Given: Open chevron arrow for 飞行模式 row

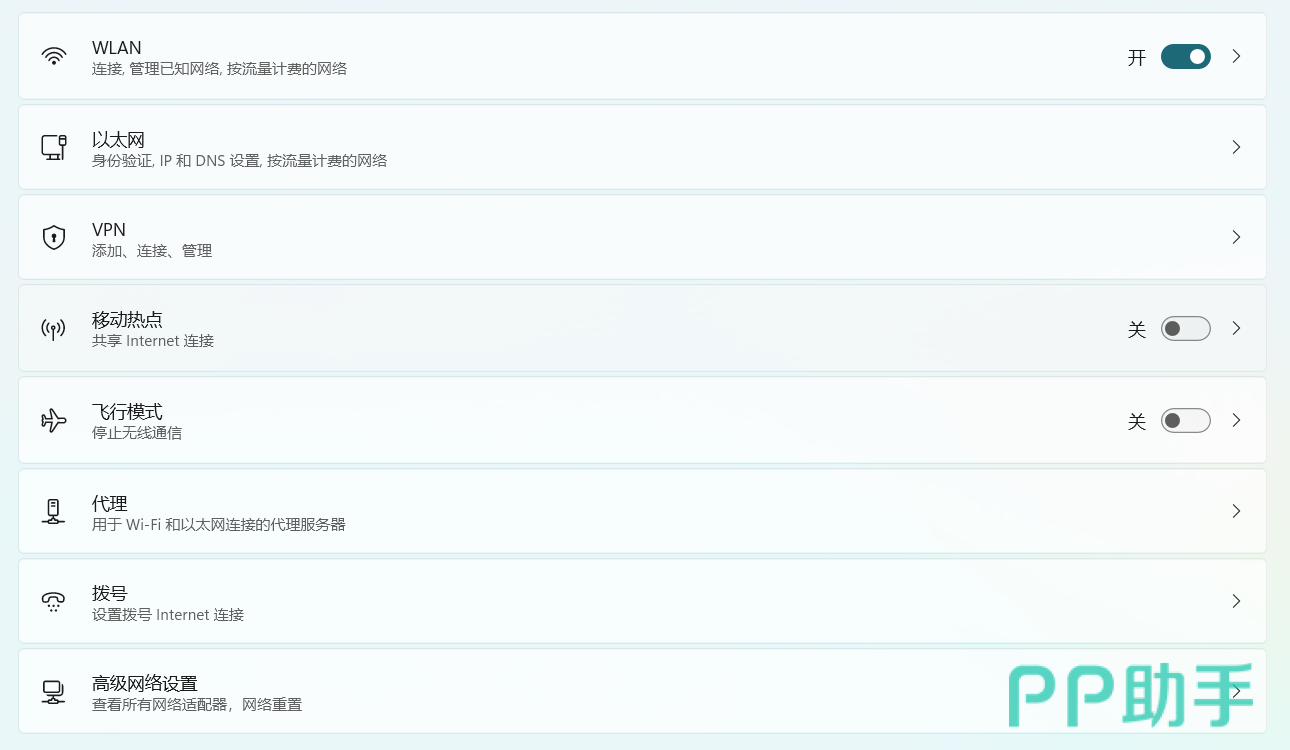Looking at the screenshot, I should (x=1237, y=421).
